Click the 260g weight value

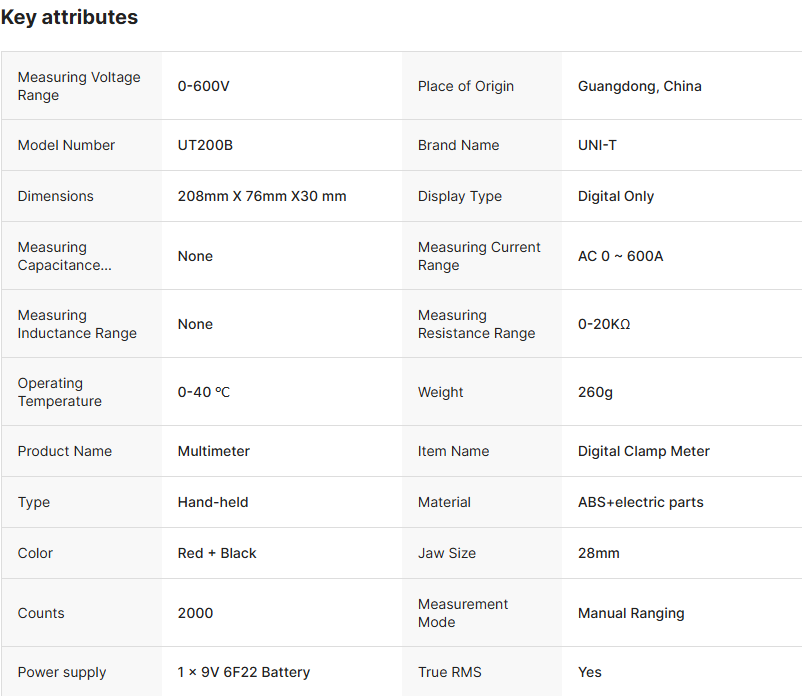point(595,392)
